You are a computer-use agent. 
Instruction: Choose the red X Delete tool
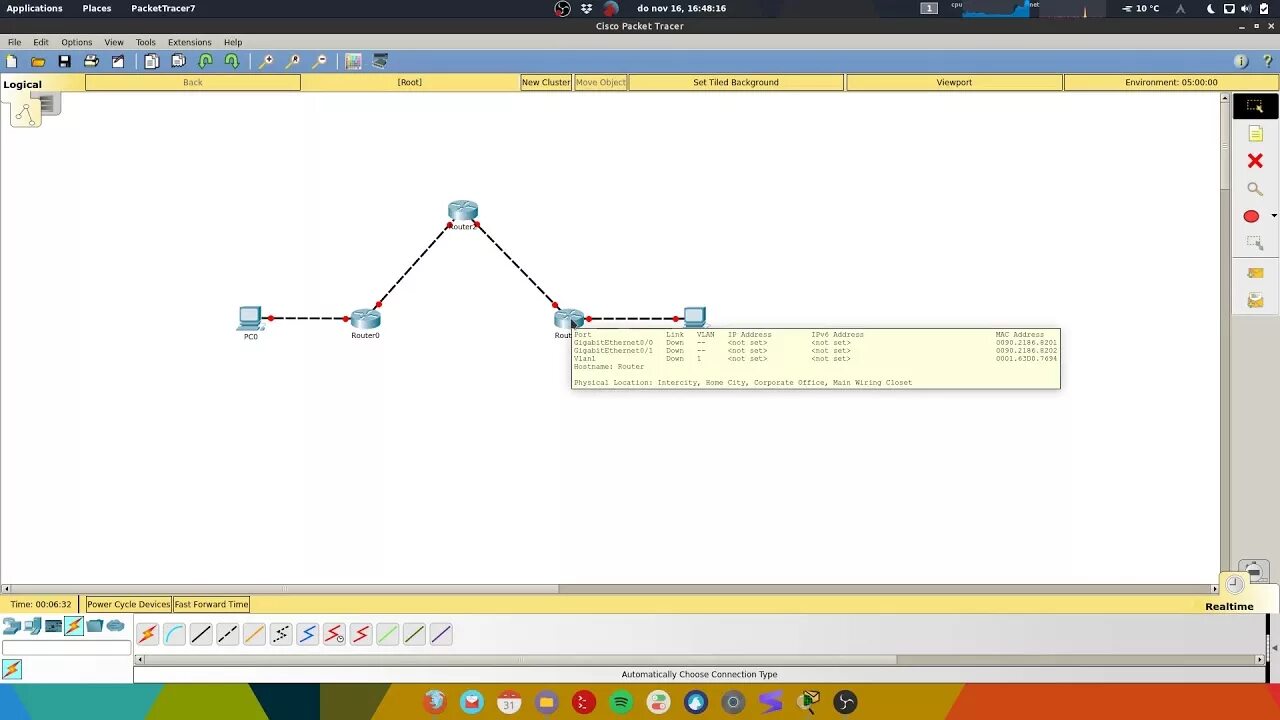[x=1255, y=161]
